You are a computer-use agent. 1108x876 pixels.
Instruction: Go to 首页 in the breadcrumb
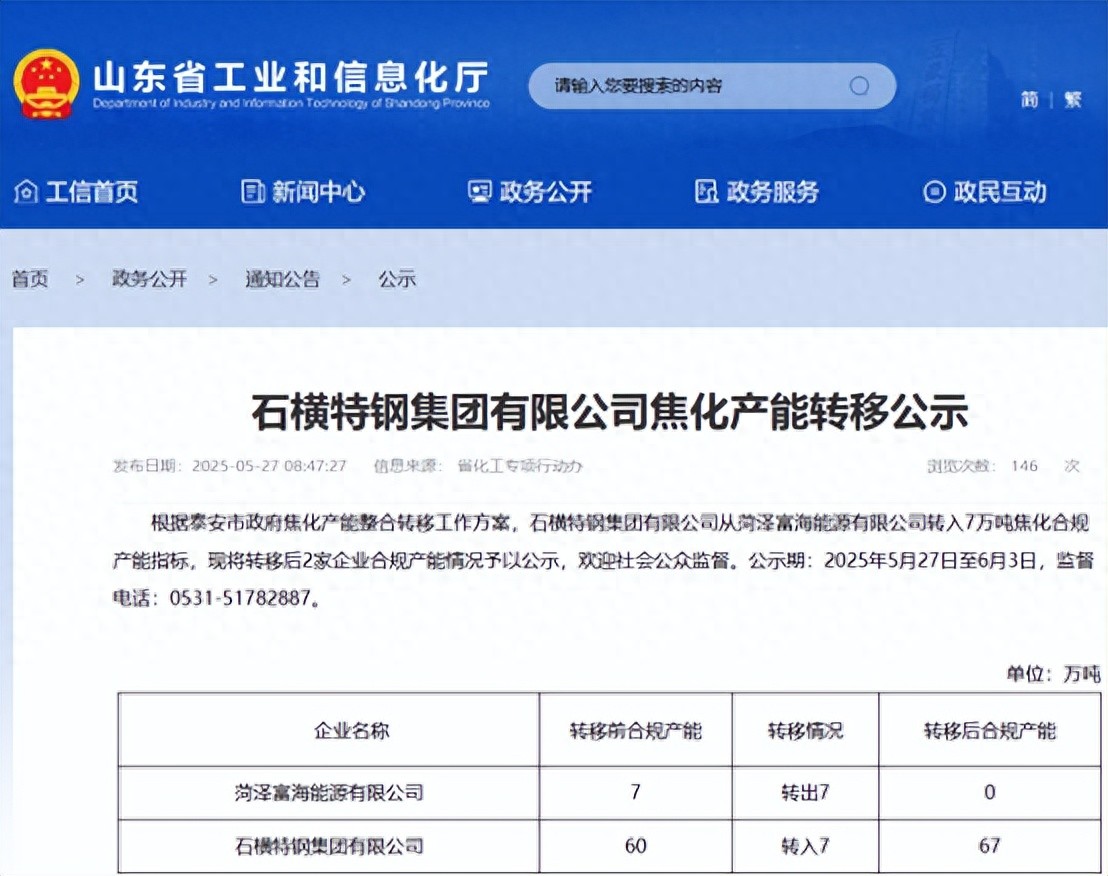(30, 279)
